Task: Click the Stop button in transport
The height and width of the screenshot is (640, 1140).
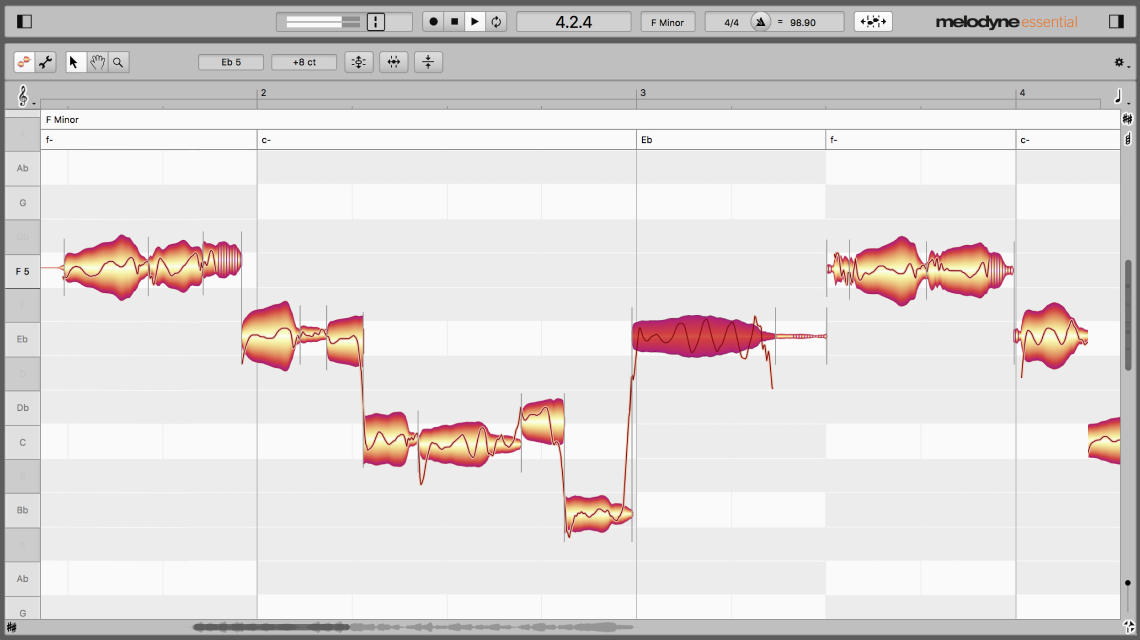Action: (454, 22)
